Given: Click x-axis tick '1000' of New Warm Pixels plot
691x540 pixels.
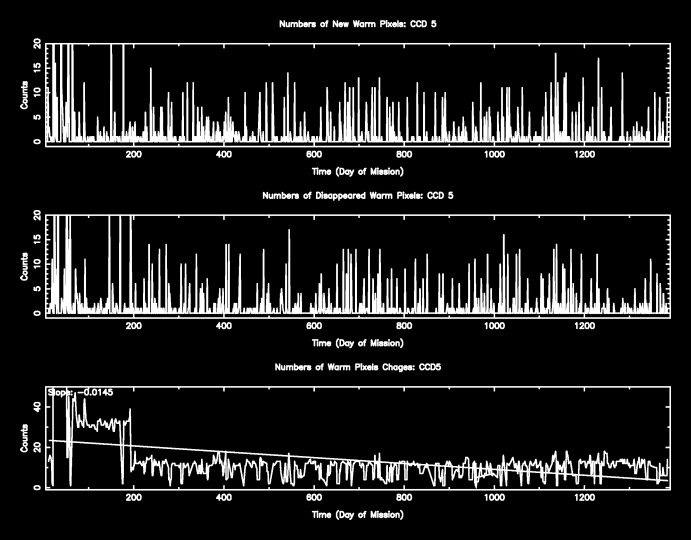Looking at the screenshot, I should pyautogui.click(x=494, y=155).
